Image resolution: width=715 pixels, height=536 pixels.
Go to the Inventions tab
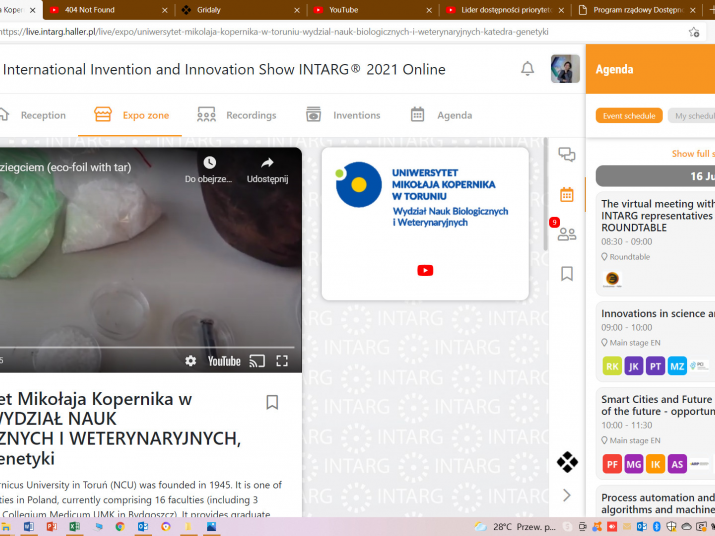click(x=343, y=115)
